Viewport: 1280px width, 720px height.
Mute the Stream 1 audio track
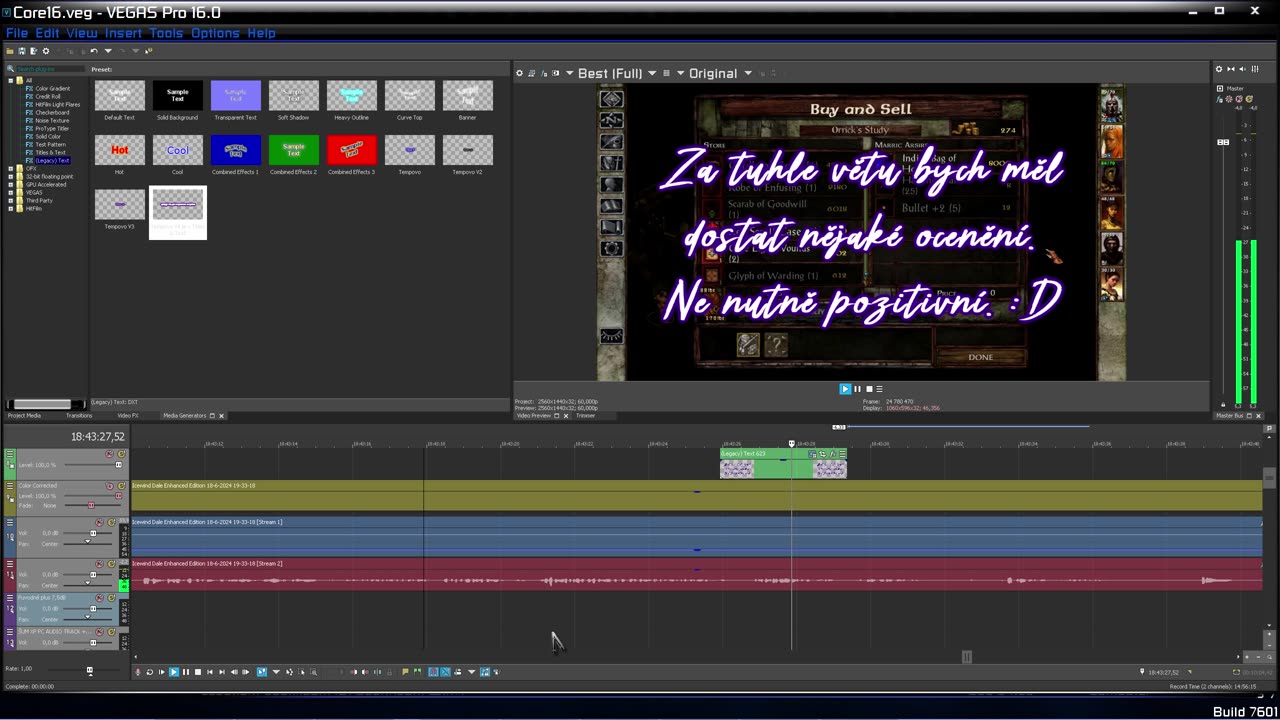pos(99,522)
